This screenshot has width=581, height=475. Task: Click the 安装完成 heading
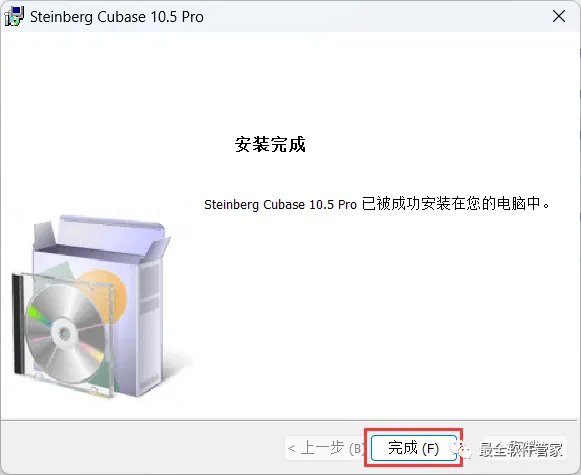270,144
